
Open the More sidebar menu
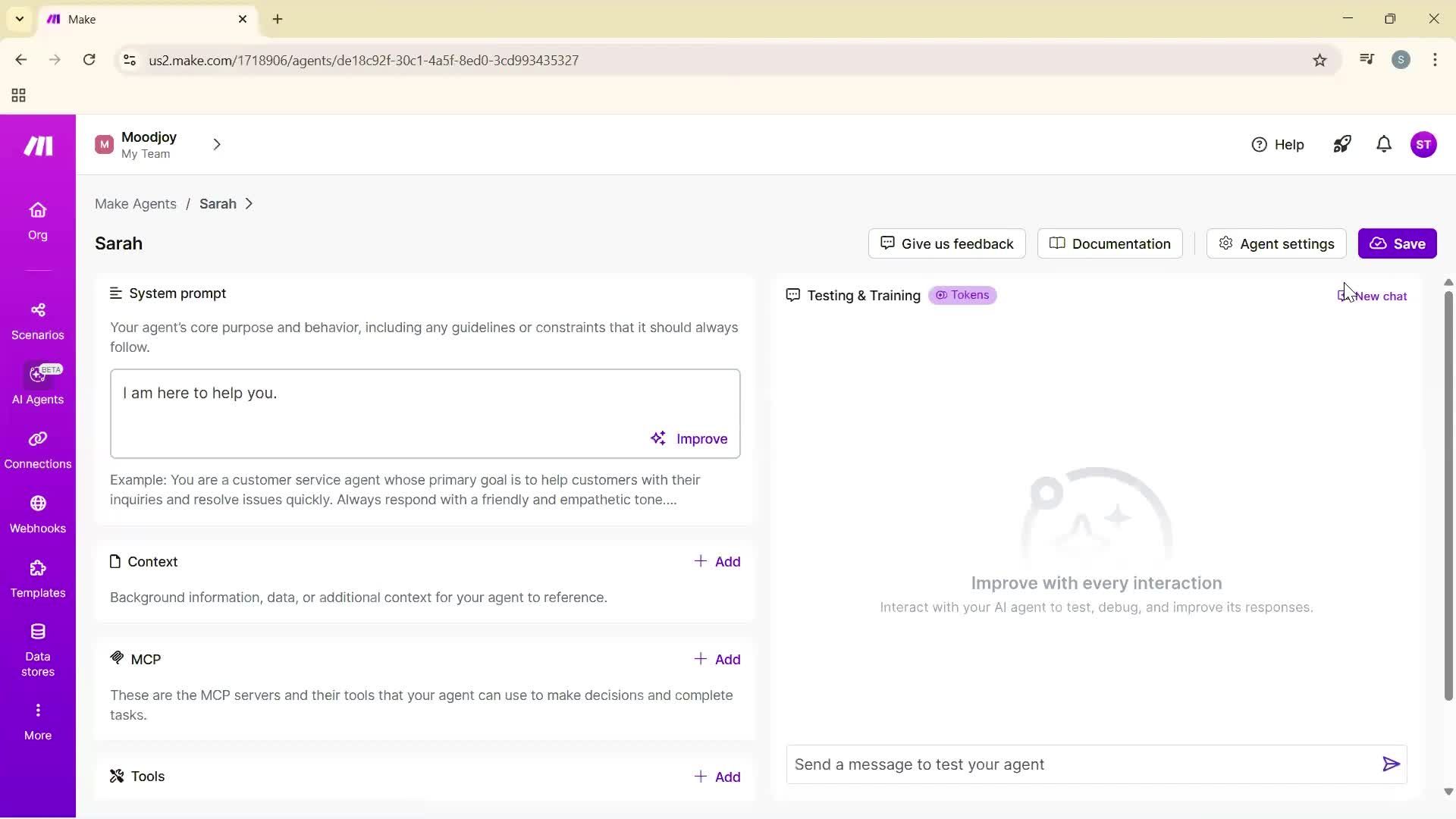click(x=37, y=720)
